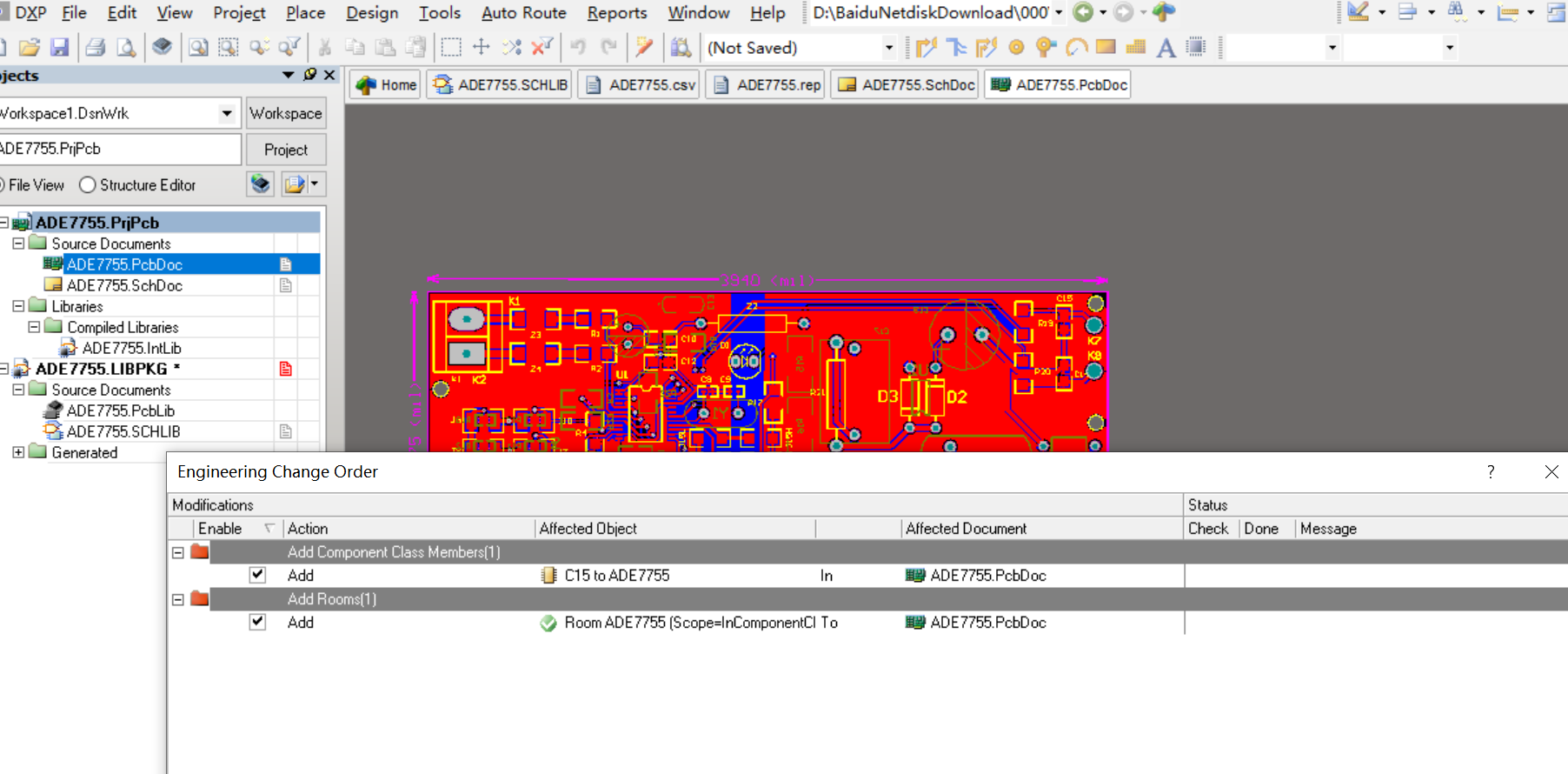1568x774 pixels.
Task: Select ADE7755.IntLib in project tree
Action: pos(131,348)
